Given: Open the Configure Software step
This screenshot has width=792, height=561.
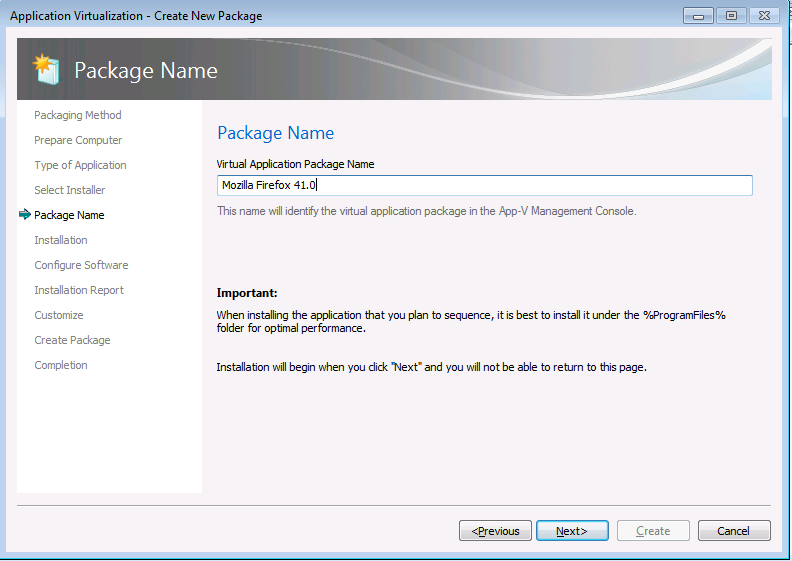Looking at the screenshot, I should click(81, 265).
